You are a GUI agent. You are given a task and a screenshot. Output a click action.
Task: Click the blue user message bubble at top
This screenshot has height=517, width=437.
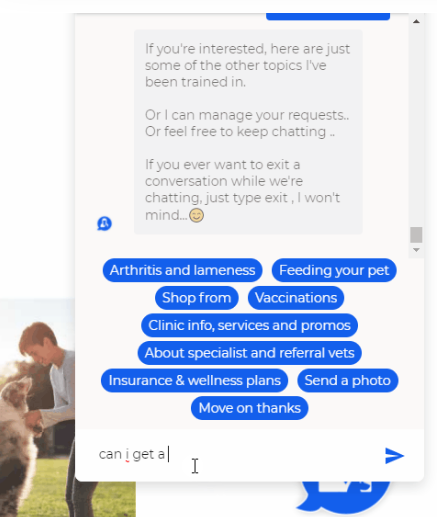tap(328, 16)
